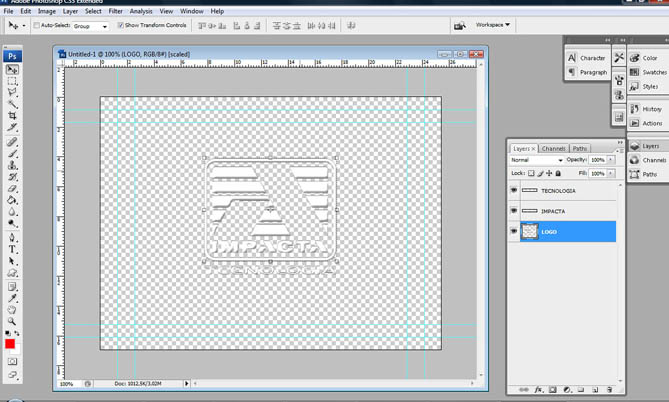Image resolution: width=669 pixels, height=402 pixels.
Task: Open the layer style fx menu
Action: [x=538, y=390]
